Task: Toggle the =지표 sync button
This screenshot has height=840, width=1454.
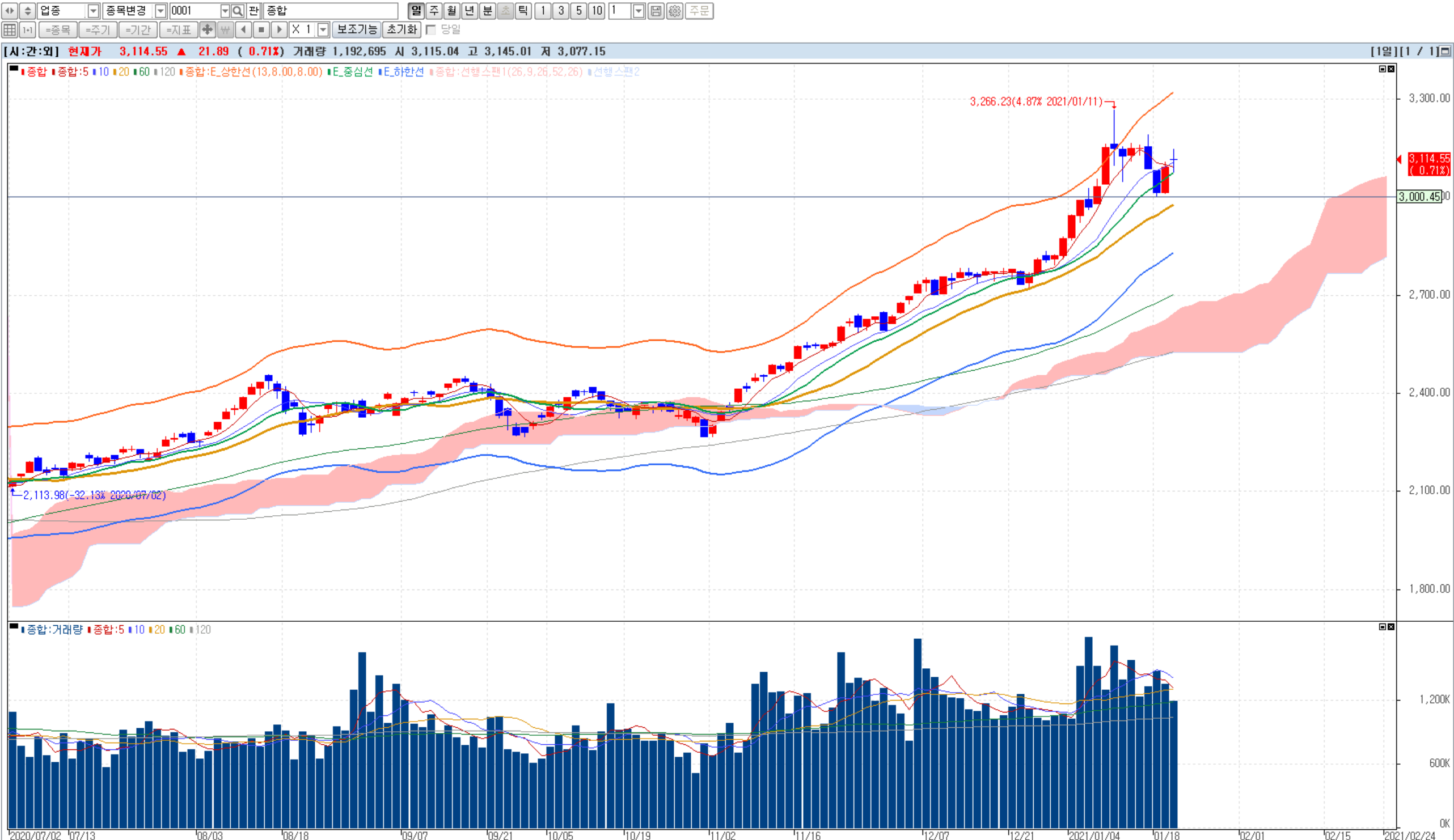Action: click(x=178, y=29)
